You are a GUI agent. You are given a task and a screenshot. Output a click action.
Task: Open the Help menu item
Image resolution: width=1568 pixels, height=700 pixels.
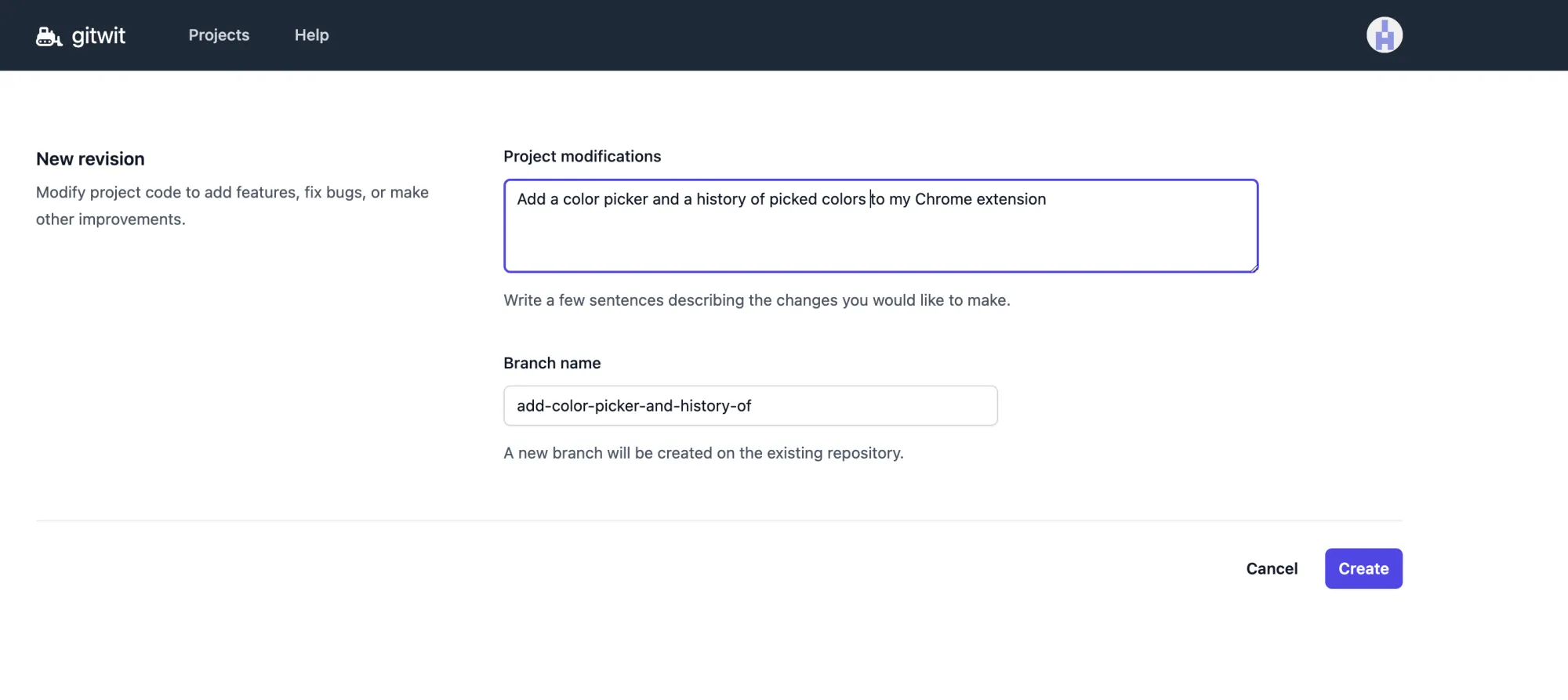[x=311, y=35]
